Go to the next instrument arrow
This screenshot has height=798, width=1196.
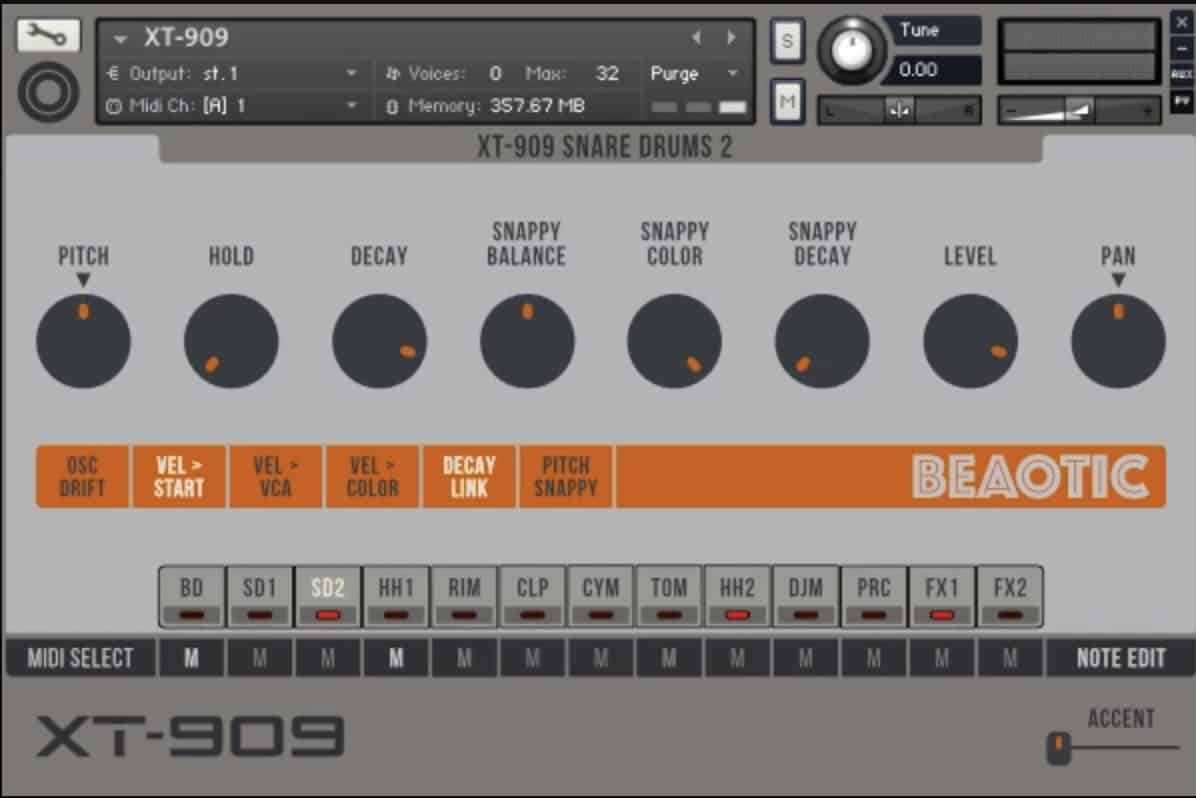pyautogui.click(x=731, y=37)
